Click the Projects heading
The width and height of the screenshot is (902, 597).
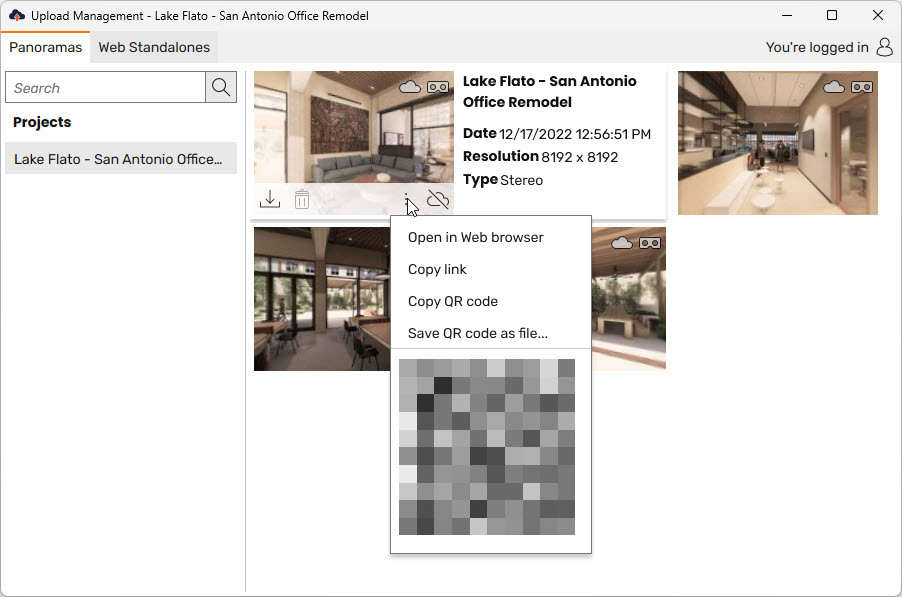(42, 122)
